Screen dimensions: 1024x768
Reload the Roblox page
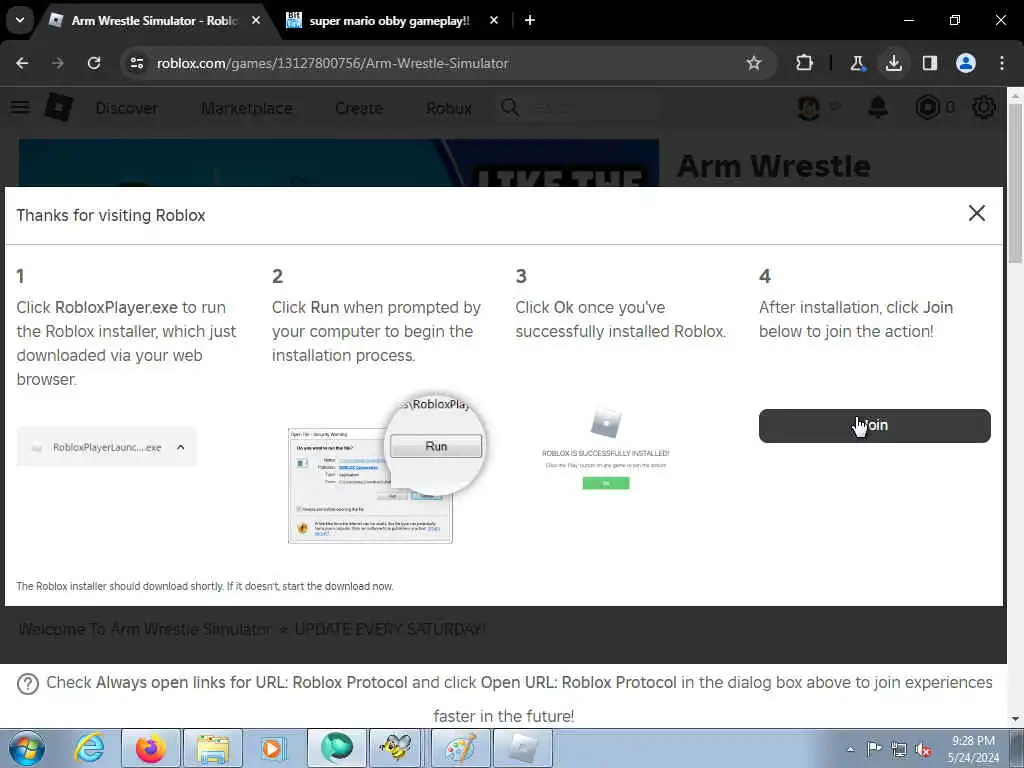[x=94, y=63]
